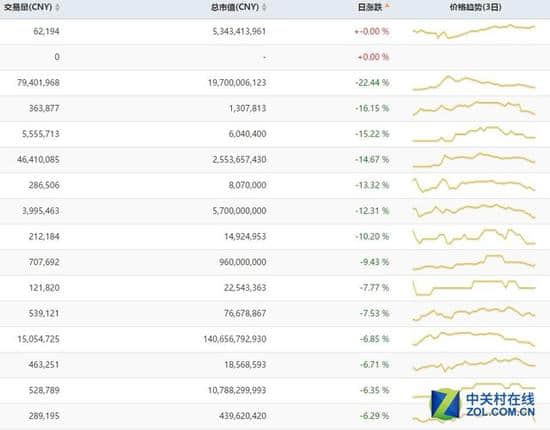Open trend sparkline for the -7.77 % row
The width and height of the screenshot is (550, 430).
tap(474, 288)
